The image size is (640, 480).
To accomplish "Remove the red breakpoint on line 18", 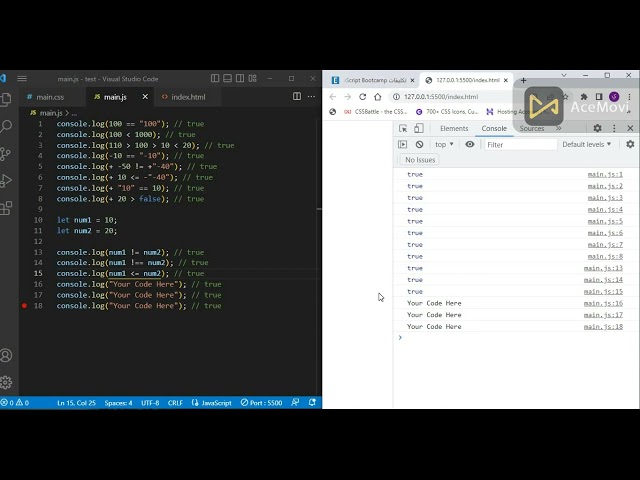I will point(24,306).
